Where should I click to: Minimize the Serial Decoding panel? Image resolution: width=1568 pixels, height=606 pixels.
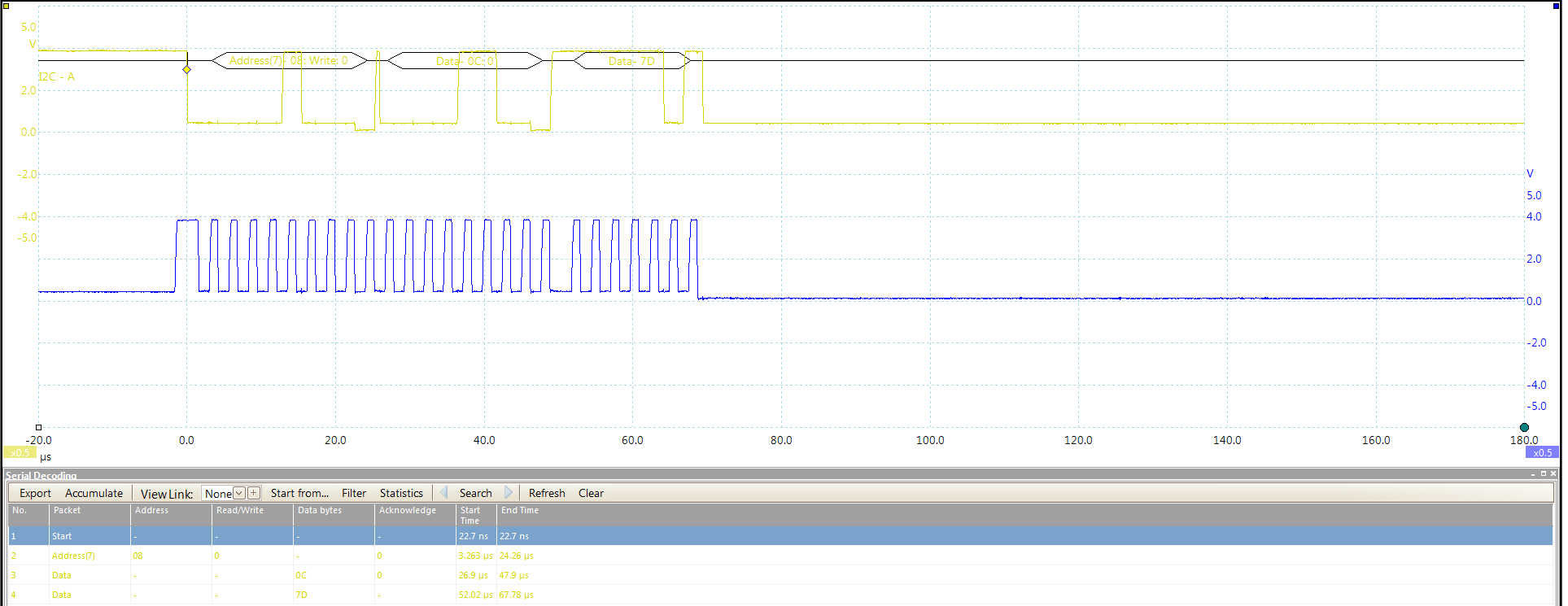1534,474
